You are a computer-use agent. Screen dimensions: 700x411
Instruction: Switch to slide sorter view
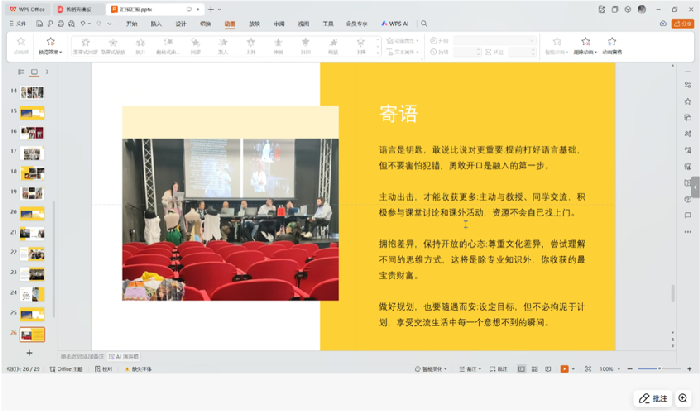click(x=536, y=369)
